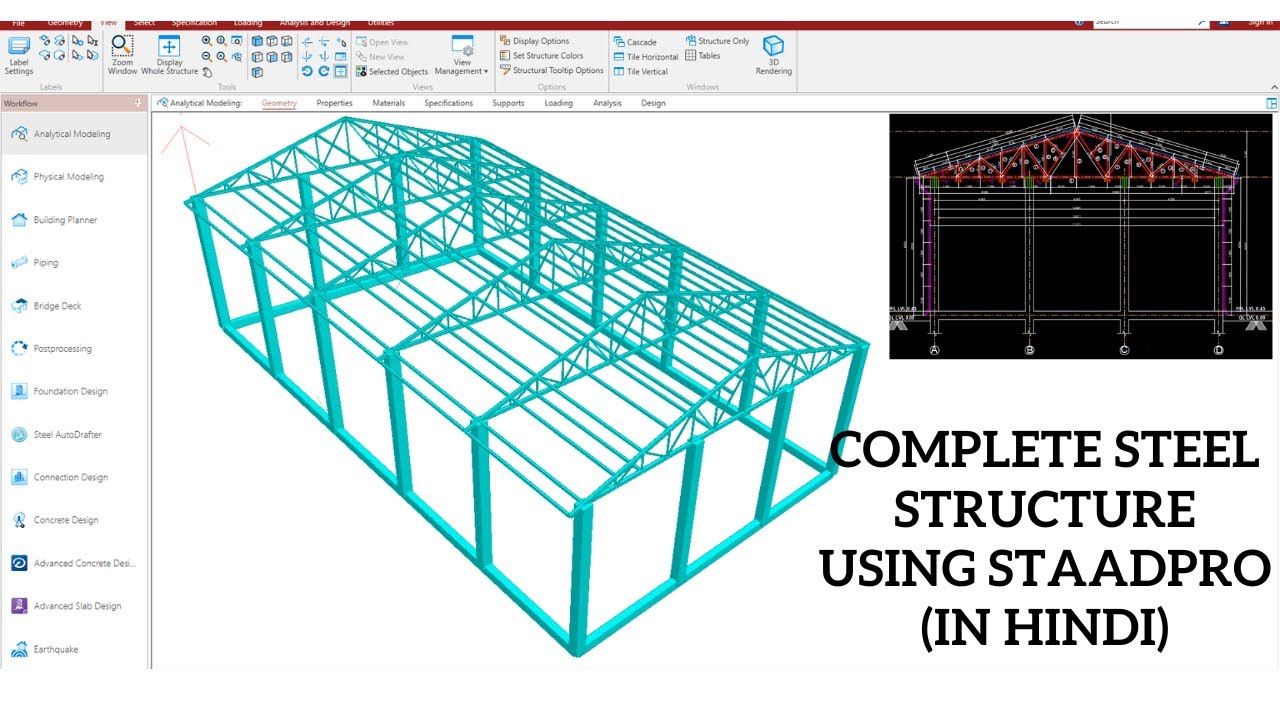Open the Steel AutoDrafter workflow
Screen dimensions: 1280x720
click(x=74, y=435)
